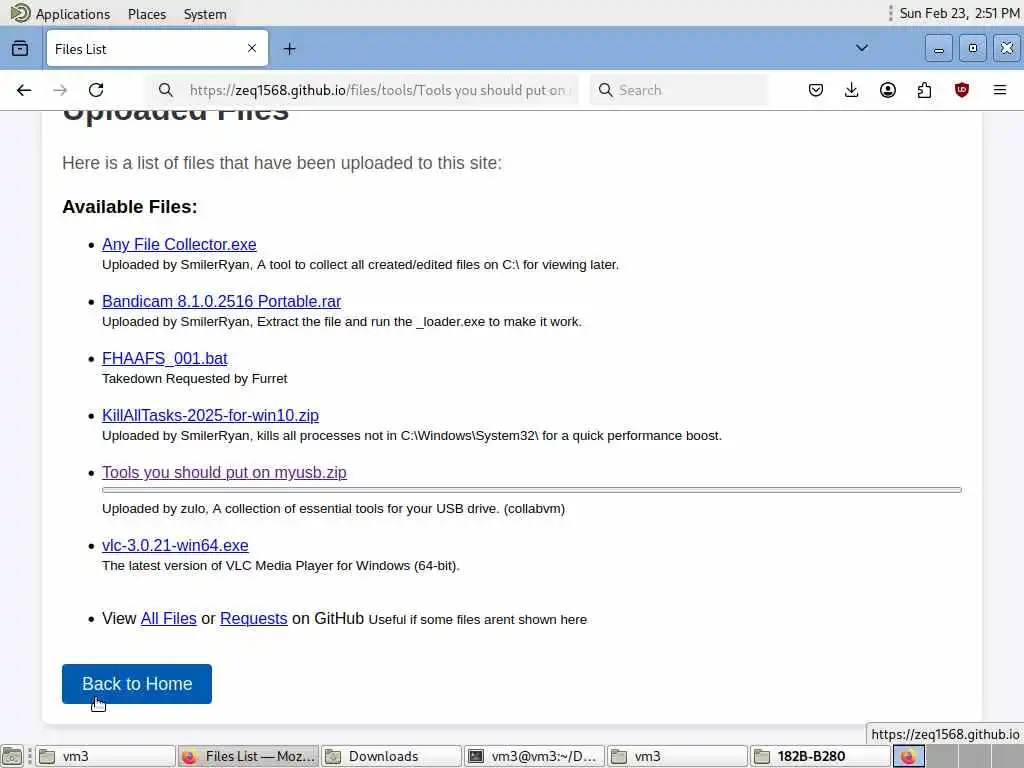The image size is (1024, 768).
Task: Open the System menu
Action: (205, 14)
